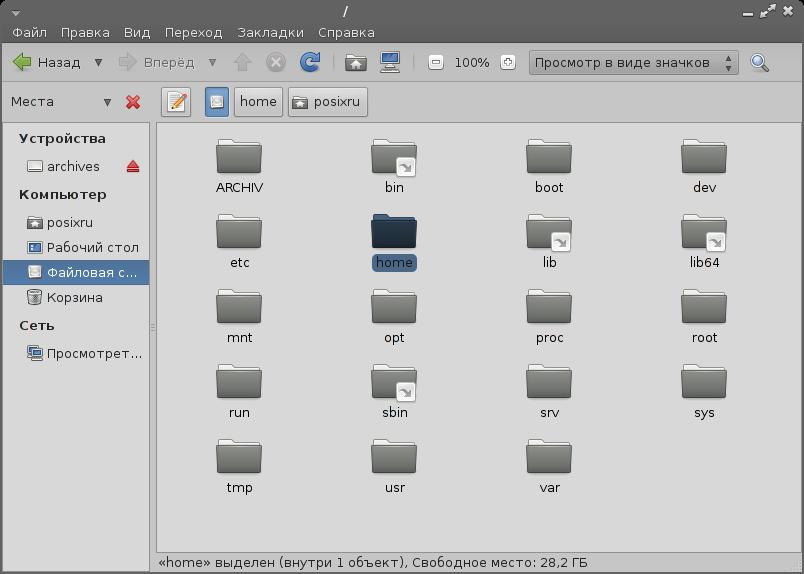Click the status bar free space text
The width and height of the screenshot is (804, 574).
tap(499, 563)
